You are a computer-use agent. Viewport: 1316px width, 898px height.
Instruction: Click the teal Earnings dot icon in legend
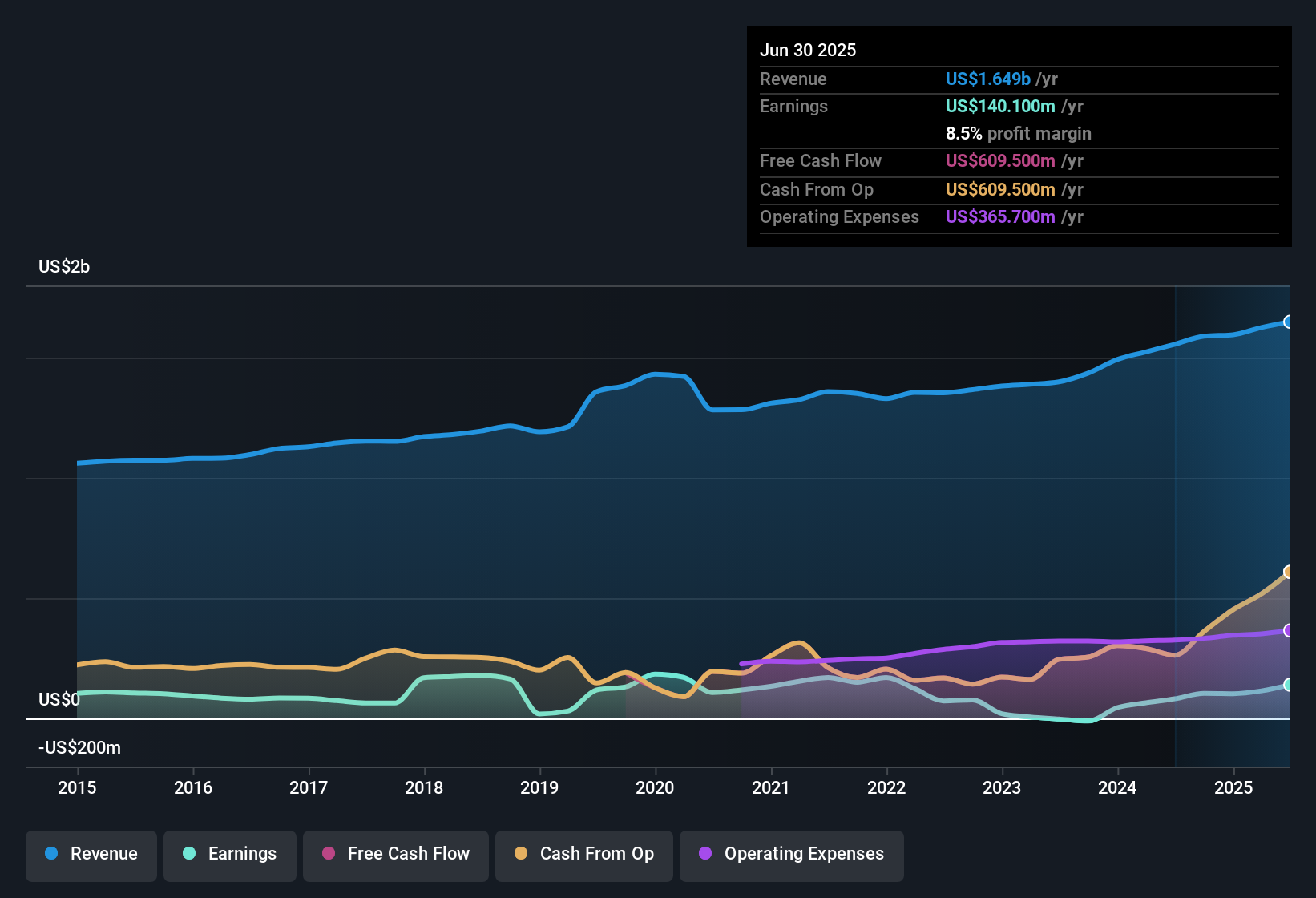[189, 855]
